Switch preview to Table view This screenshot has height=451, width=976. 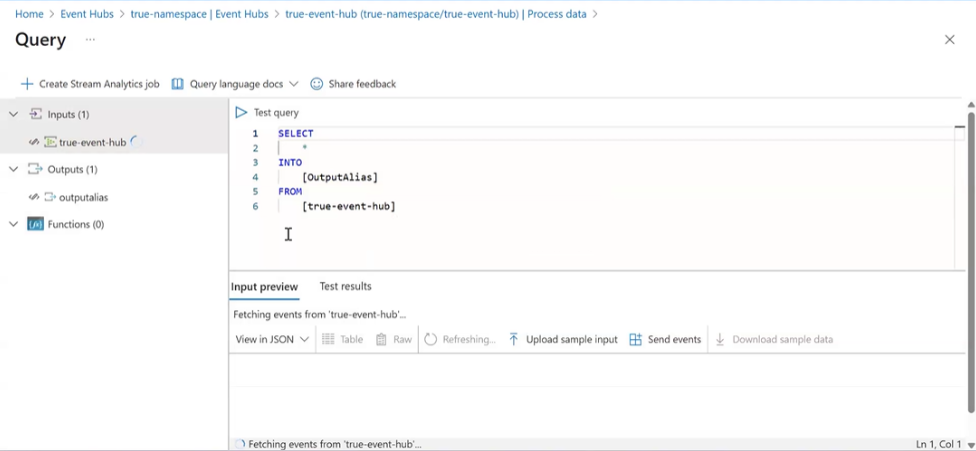341,340
